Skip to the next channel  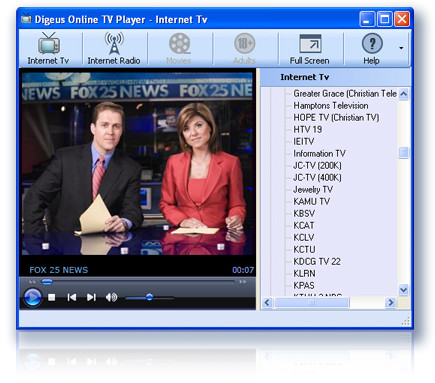tap(91, 297)
